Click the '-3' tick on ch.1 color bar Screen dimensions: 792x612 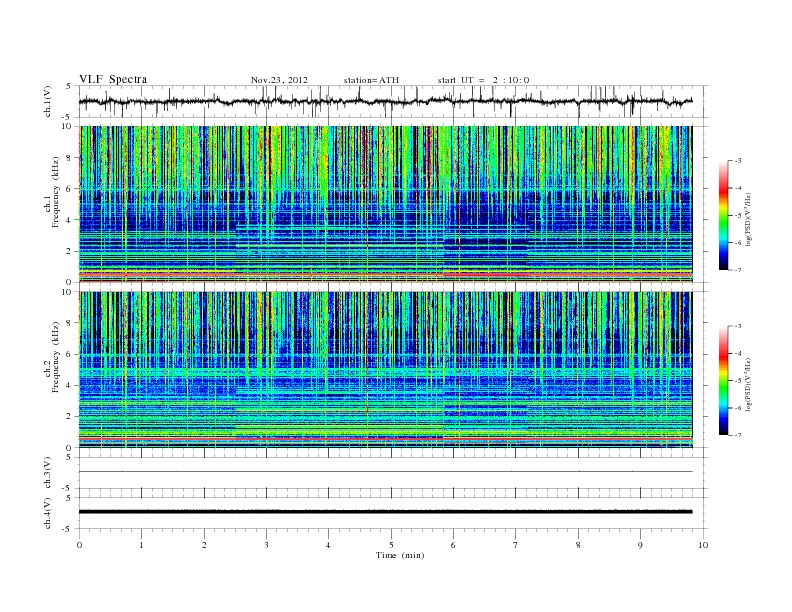pyautogui.click(x=737, y=161)
